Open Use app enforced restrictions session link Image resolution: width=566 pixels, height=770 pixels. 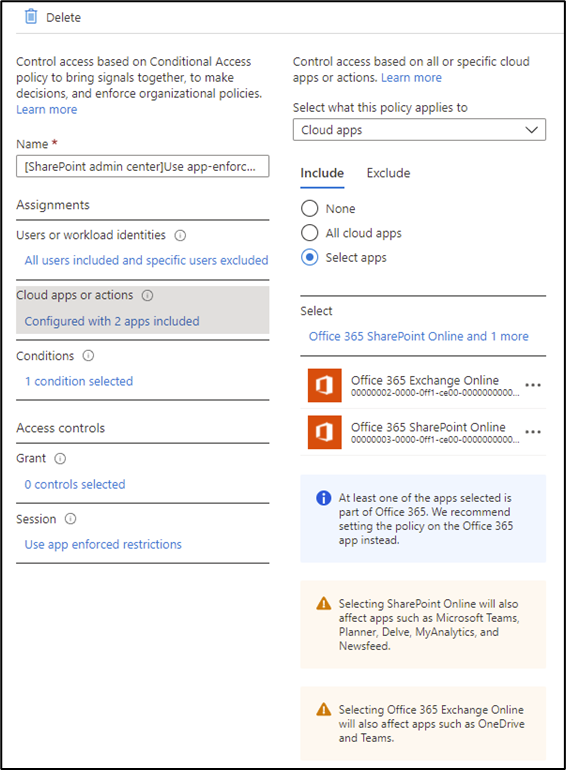(x=103, y=545)
